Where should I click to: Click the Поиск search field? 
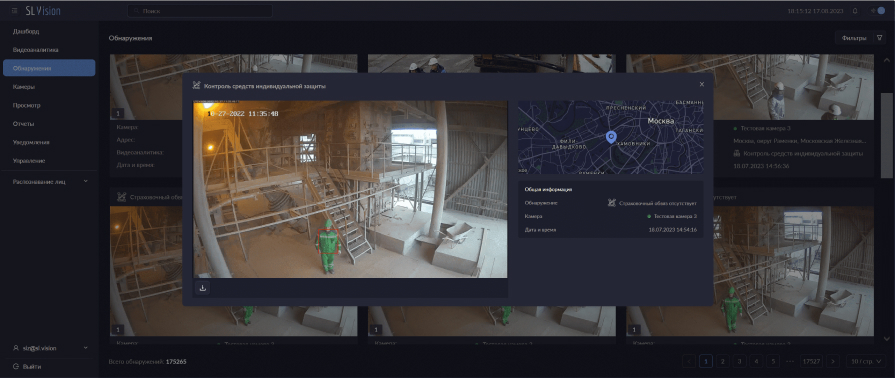(x=200, y=11)
